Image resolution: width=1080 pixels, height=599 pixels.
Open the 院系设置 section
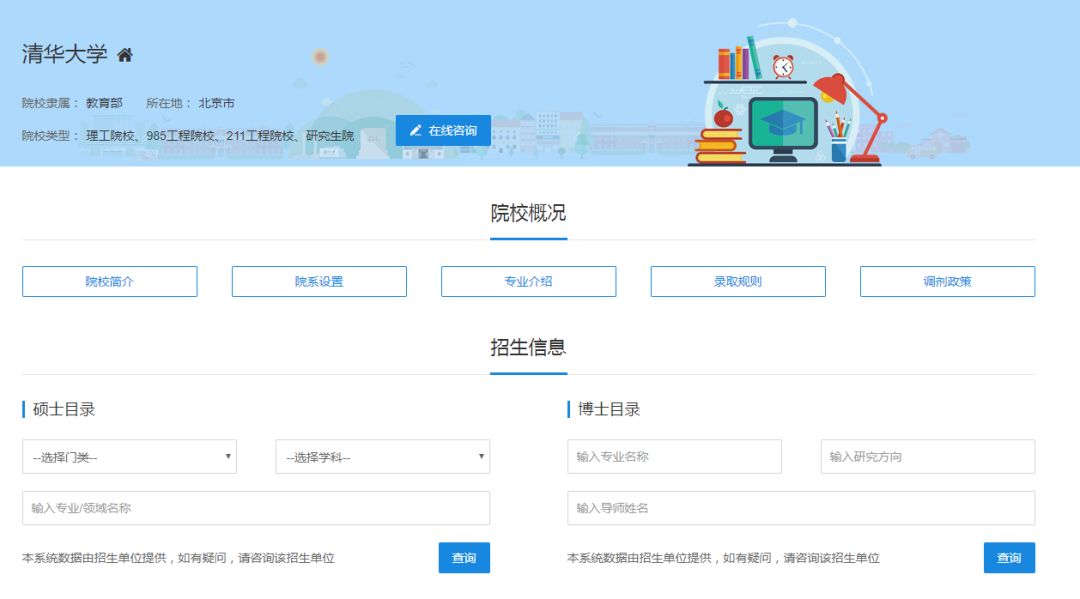tap(319, 282)
